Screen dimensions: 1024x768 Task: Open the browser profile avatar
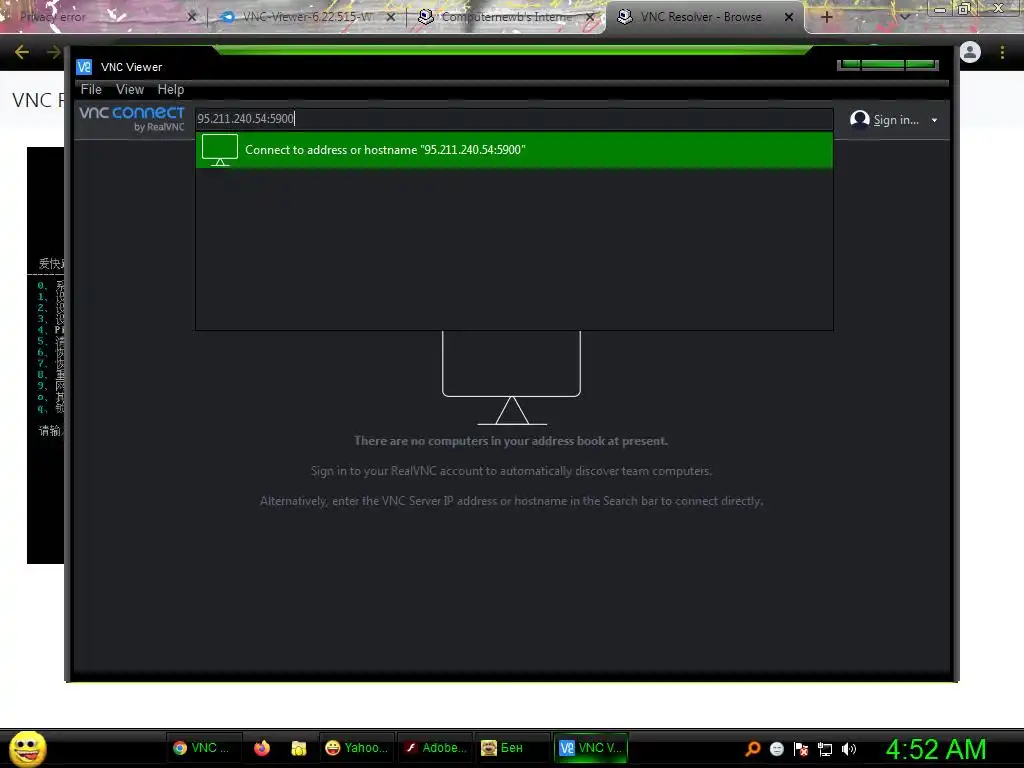(x=970, y=52)
